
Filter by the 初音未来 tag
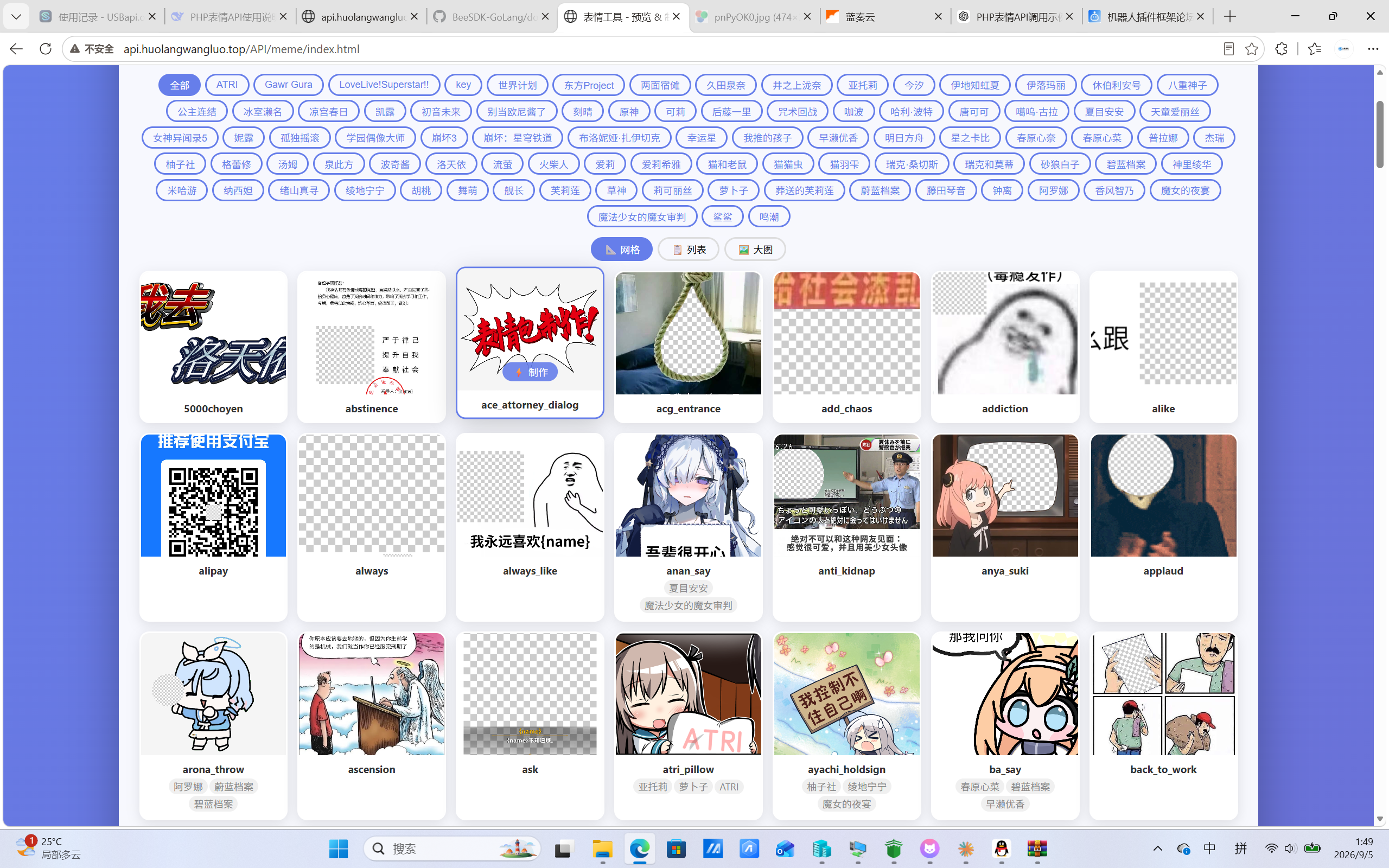point(441,111)
